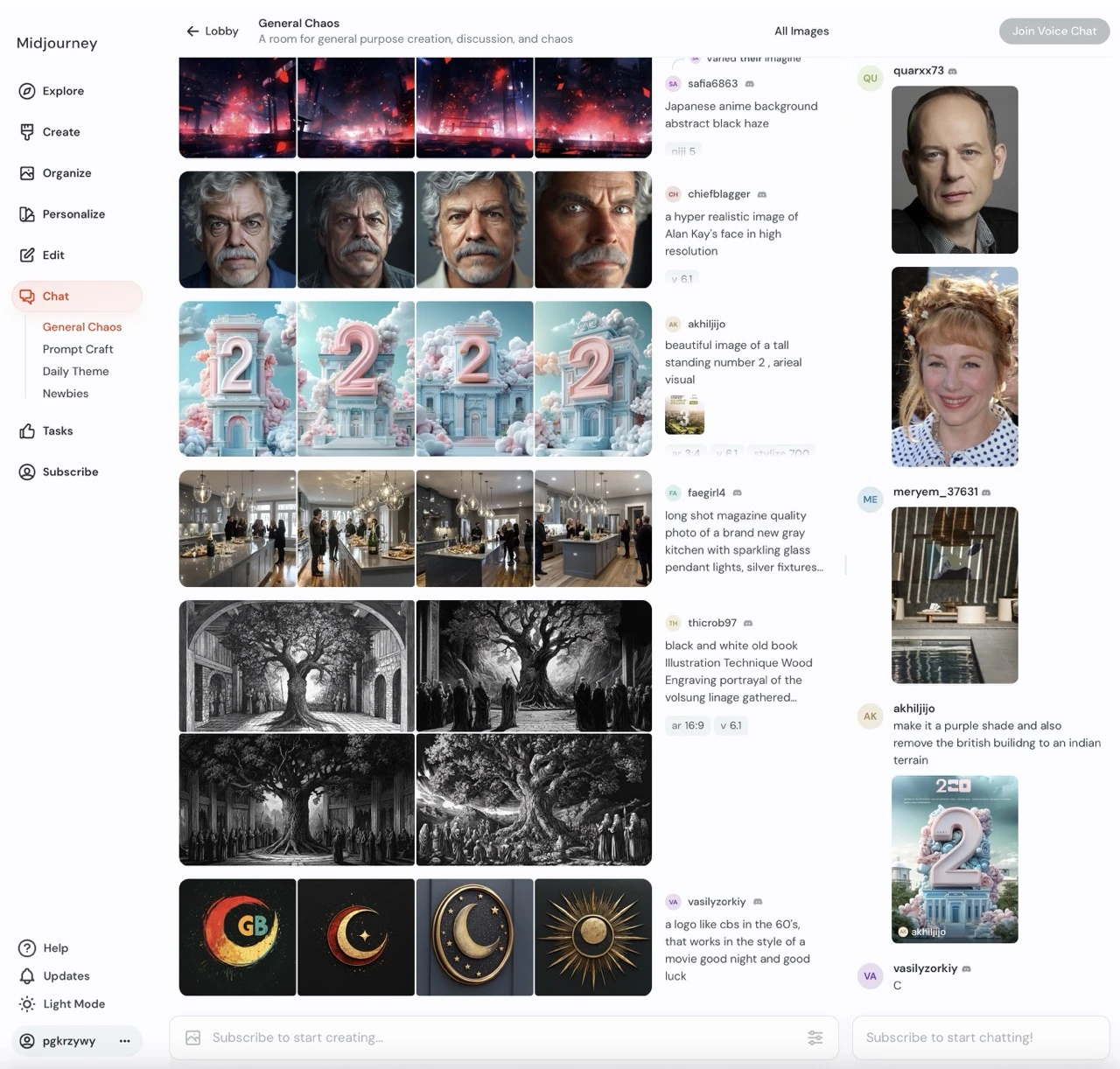Open the top-left wood engraving tree image
This screenshot has height=1069, width=1120.
tap(297, 666)
